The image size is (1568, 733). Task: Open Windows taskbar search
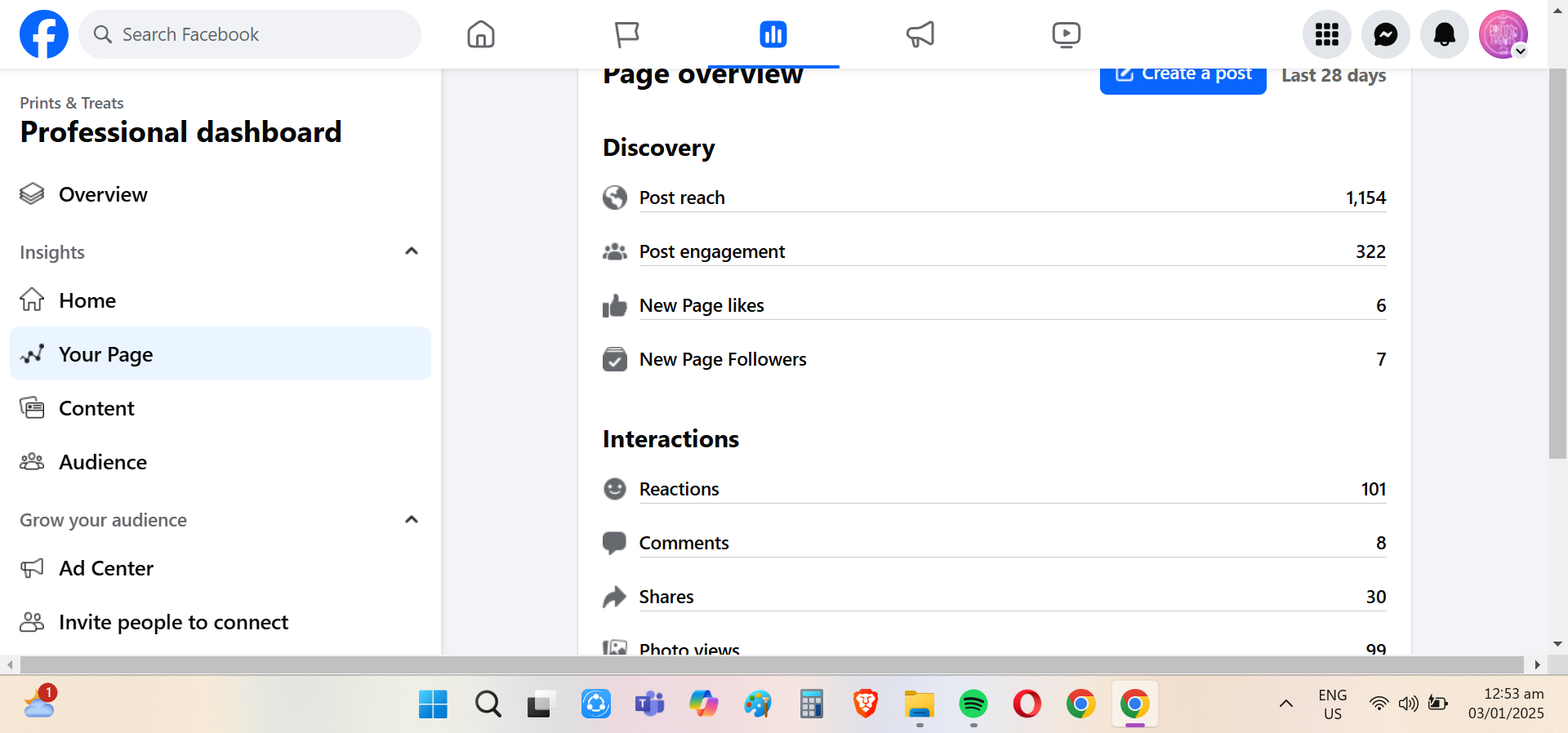488,704
